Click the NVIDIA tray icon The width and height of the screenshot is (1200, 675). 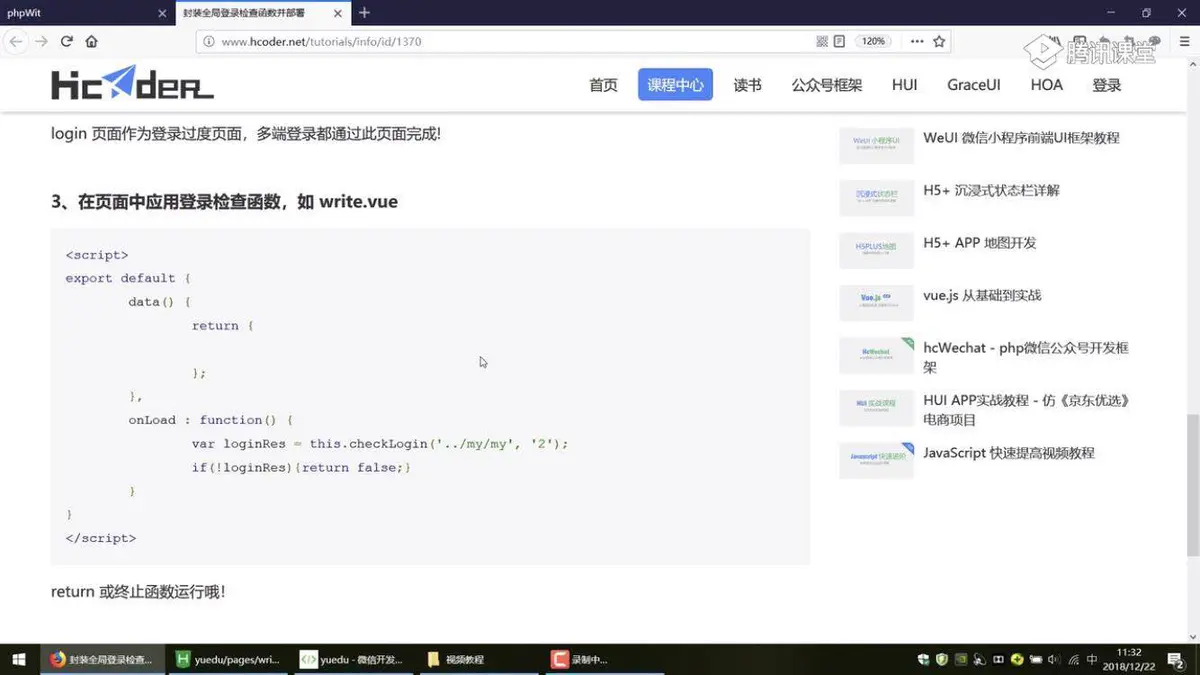[x=960, y=660]
